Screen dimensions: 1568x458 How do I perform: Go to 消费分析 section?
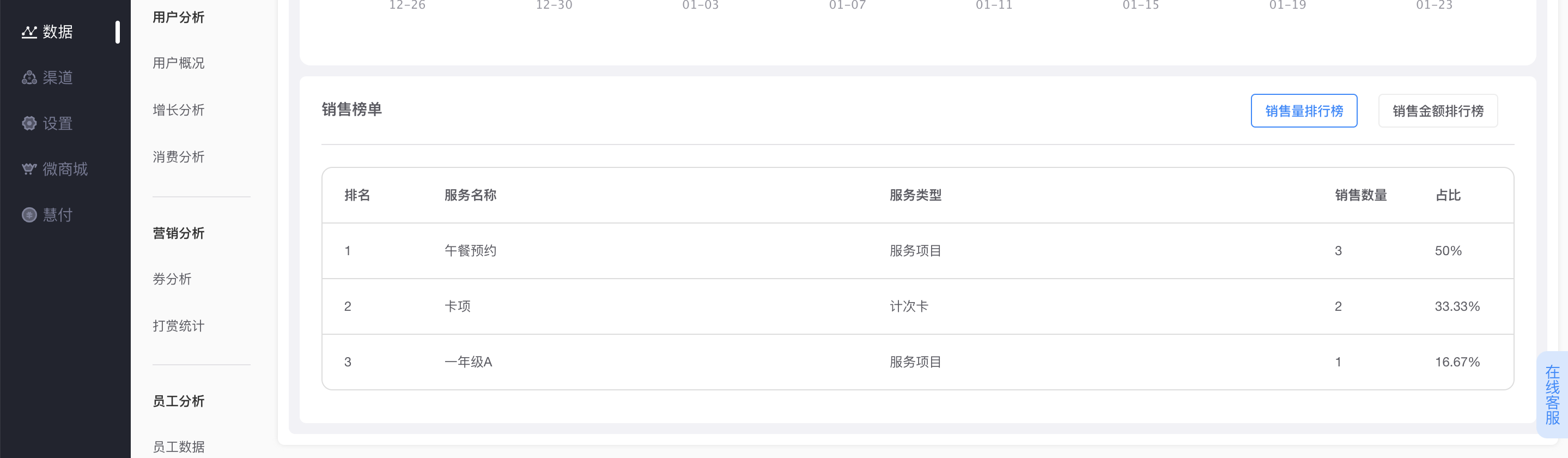tap(178, 156)
